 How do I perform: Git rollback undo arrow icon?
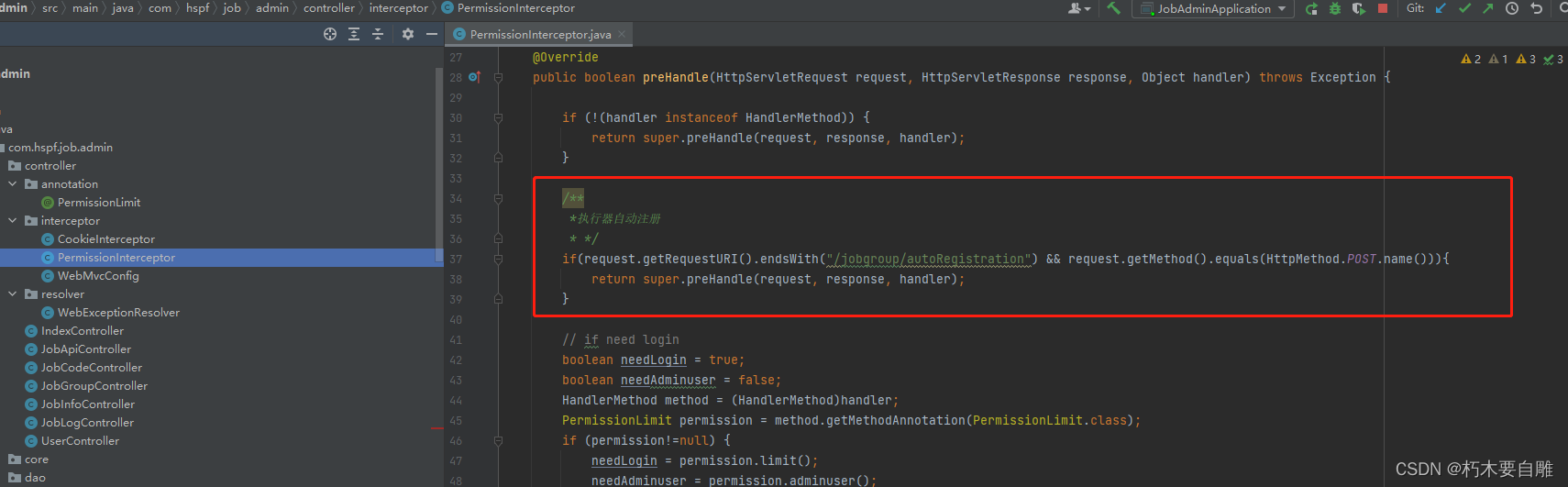point(1537,8)
